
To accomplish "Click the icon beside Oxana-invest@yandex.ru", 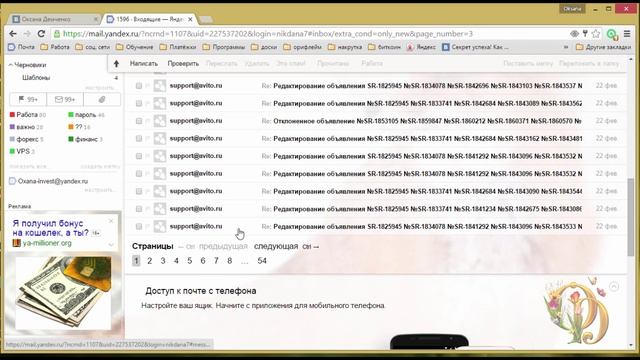I will tap(13, 181).
